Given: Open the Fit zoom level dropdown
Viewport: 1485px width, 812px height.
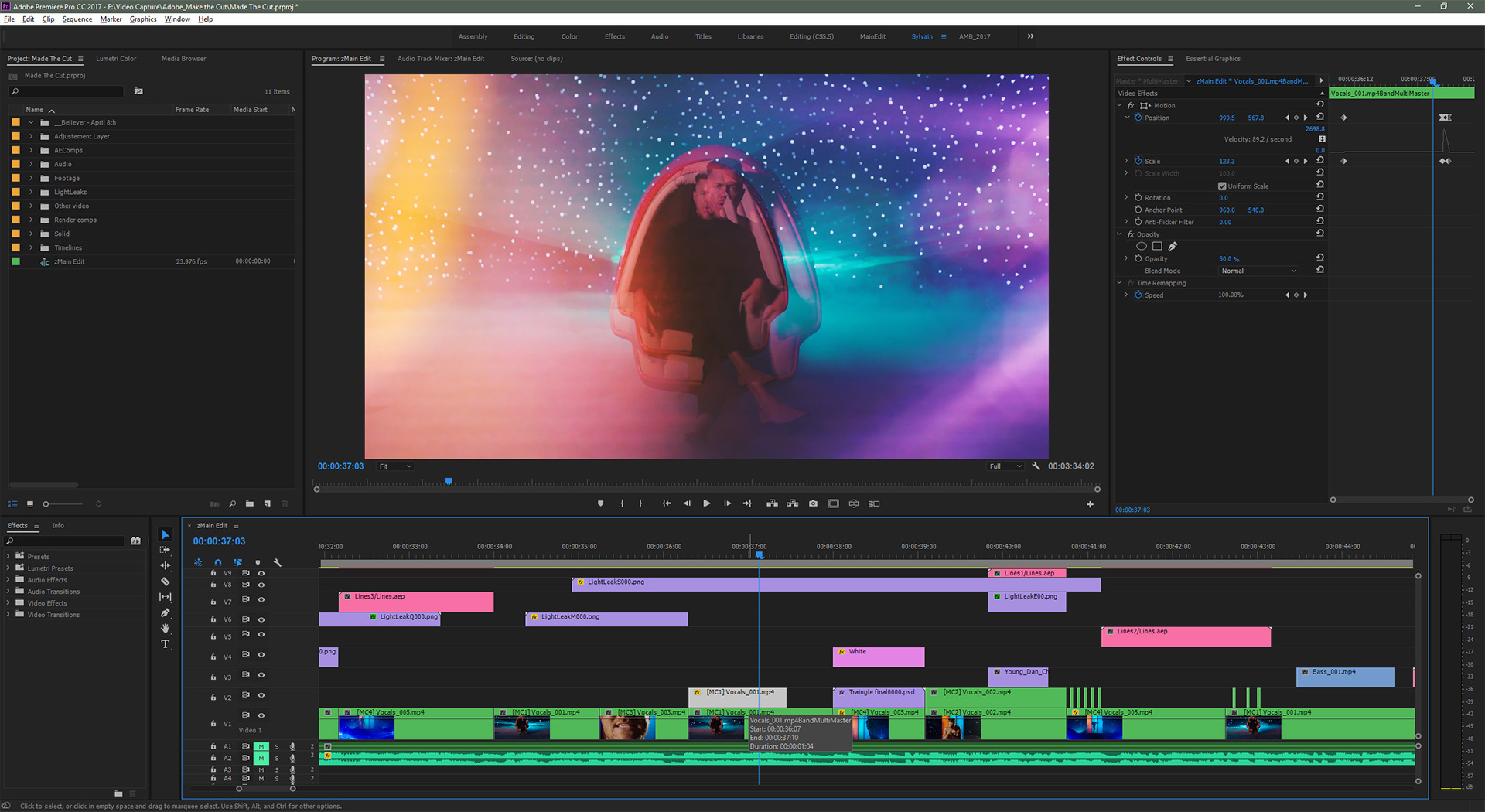Looking at the screenshot, I should pos(395,466).
